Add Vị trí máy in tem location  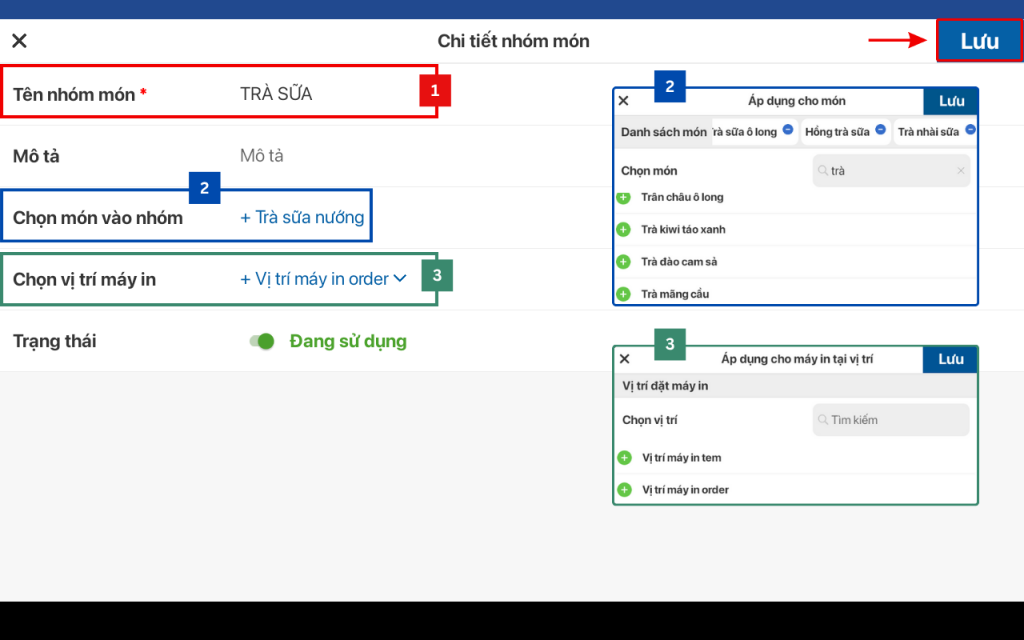pos(624,458)
